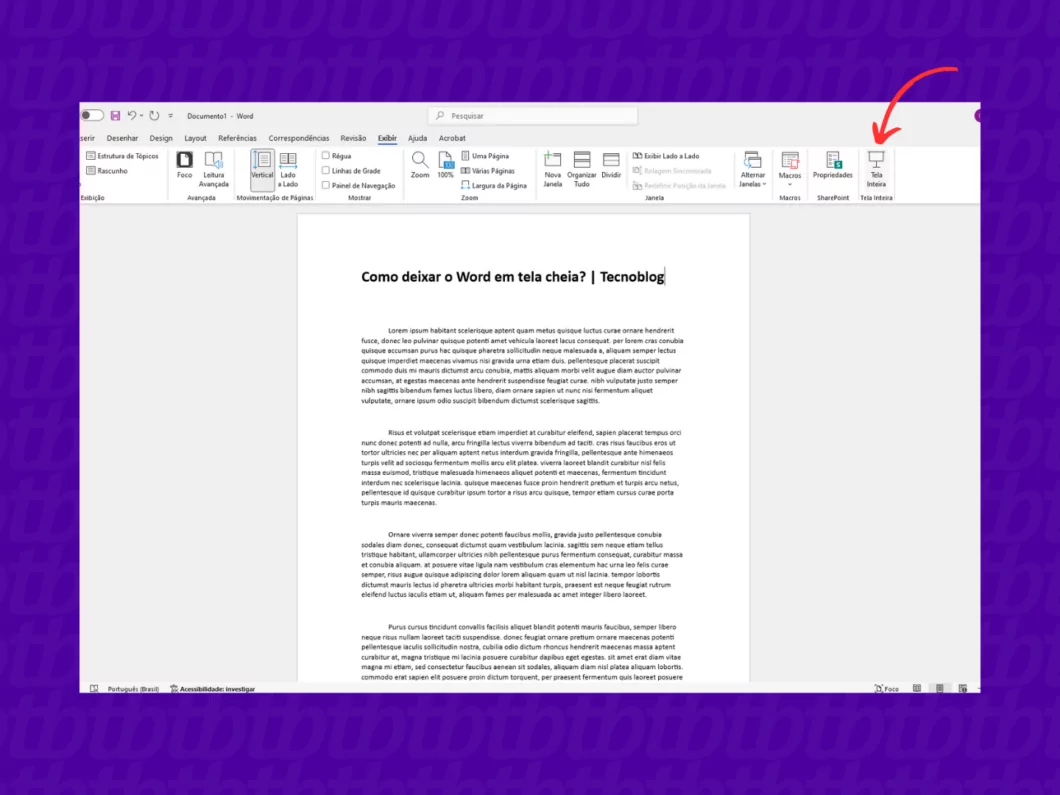Toggle the AutoSave switch in the title bar
This screenshot has width=1060, height=795.
92,116
